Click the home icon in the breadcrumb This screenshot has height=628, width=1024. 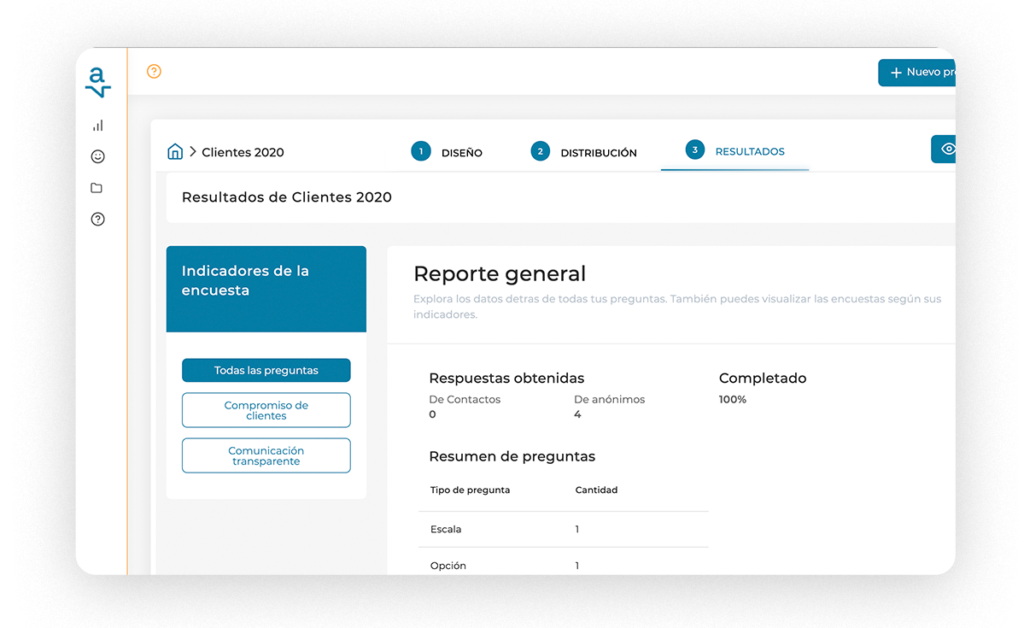pyautogui.click(x=175, y=150)
